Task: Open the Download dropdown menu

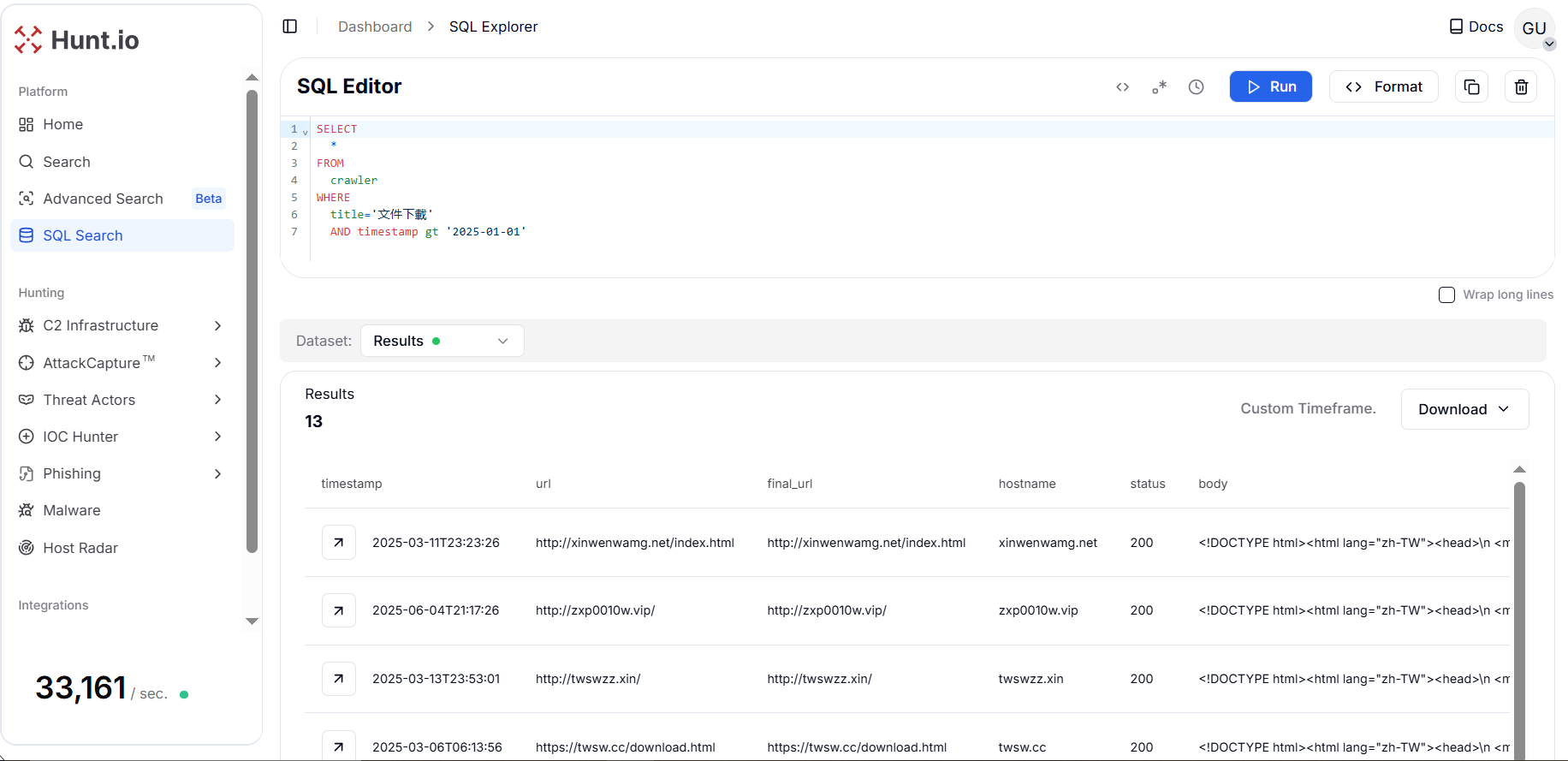Action: (x=1464, y=409)
